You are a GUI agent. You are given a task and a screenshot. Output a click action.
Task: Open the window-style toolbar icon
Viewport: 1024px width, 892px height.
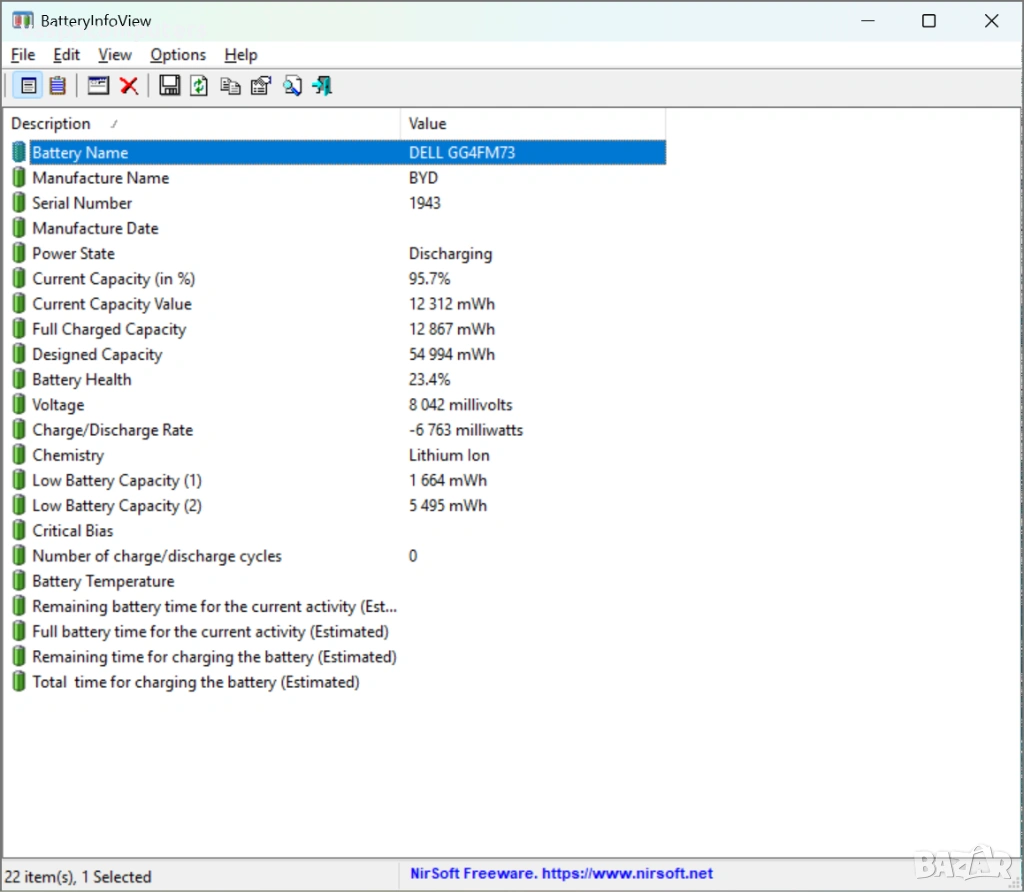98,86
